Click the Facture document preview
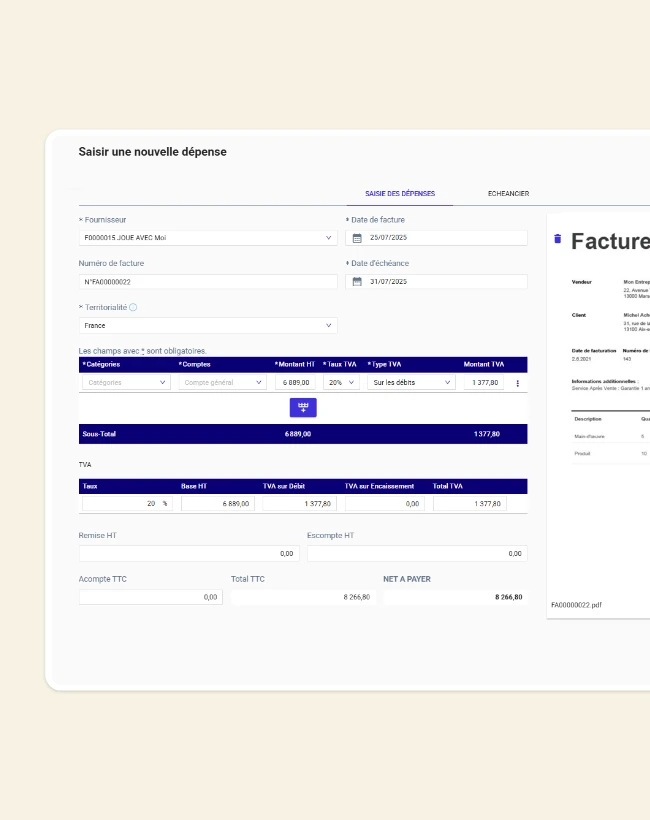The width and height of the screenshot is (650, 820). (x=600, y=400)
